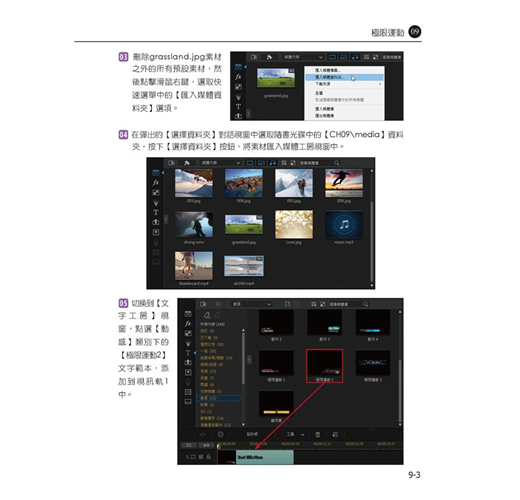Click the pen create-new-title icon above category list
520x500 pixels.
click(x=207, y=315)
